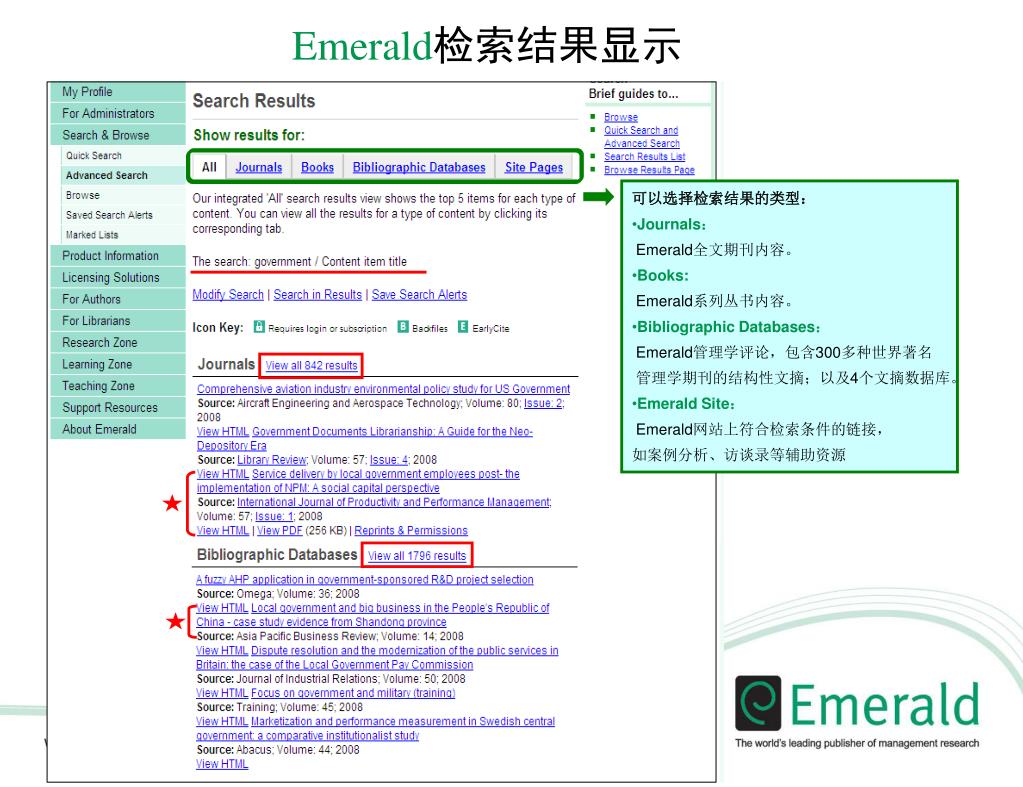This screenshot has width=1023, height=787.
Task: Click Save Search Alerts link
Action: tap(419, 294)
